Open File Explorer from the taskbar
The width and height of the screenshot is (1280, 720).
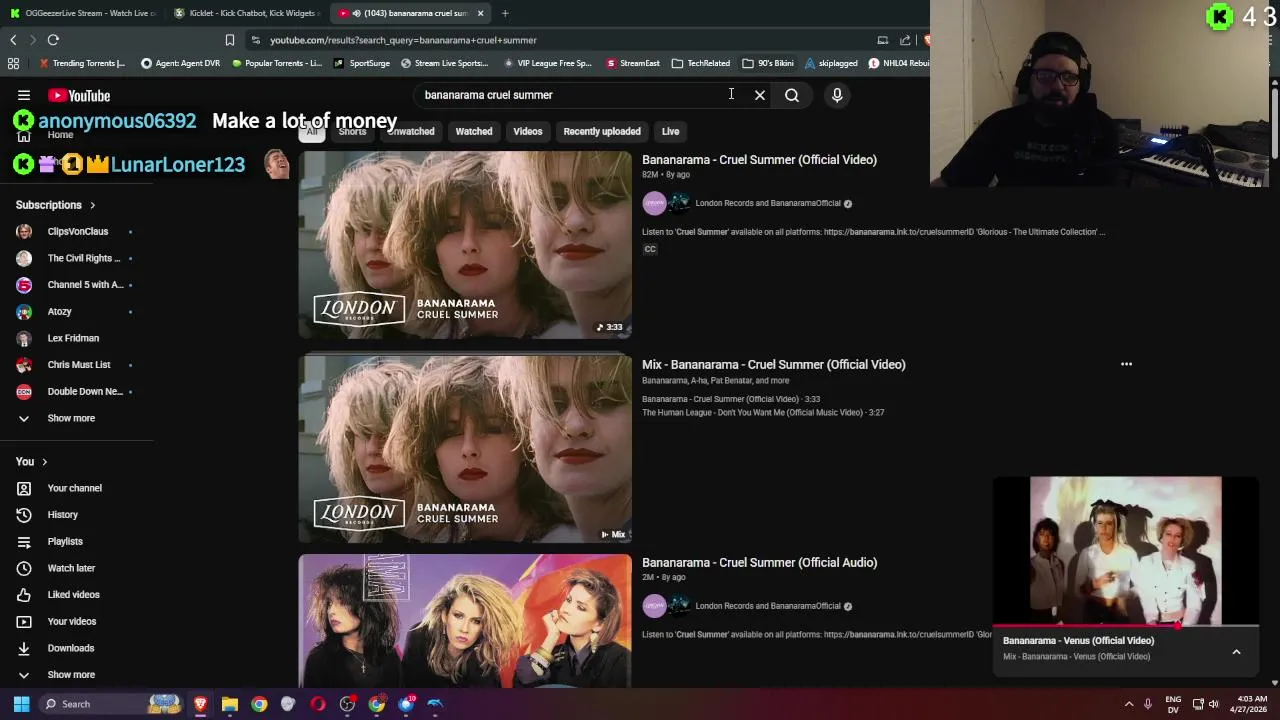tap(229, 704)
